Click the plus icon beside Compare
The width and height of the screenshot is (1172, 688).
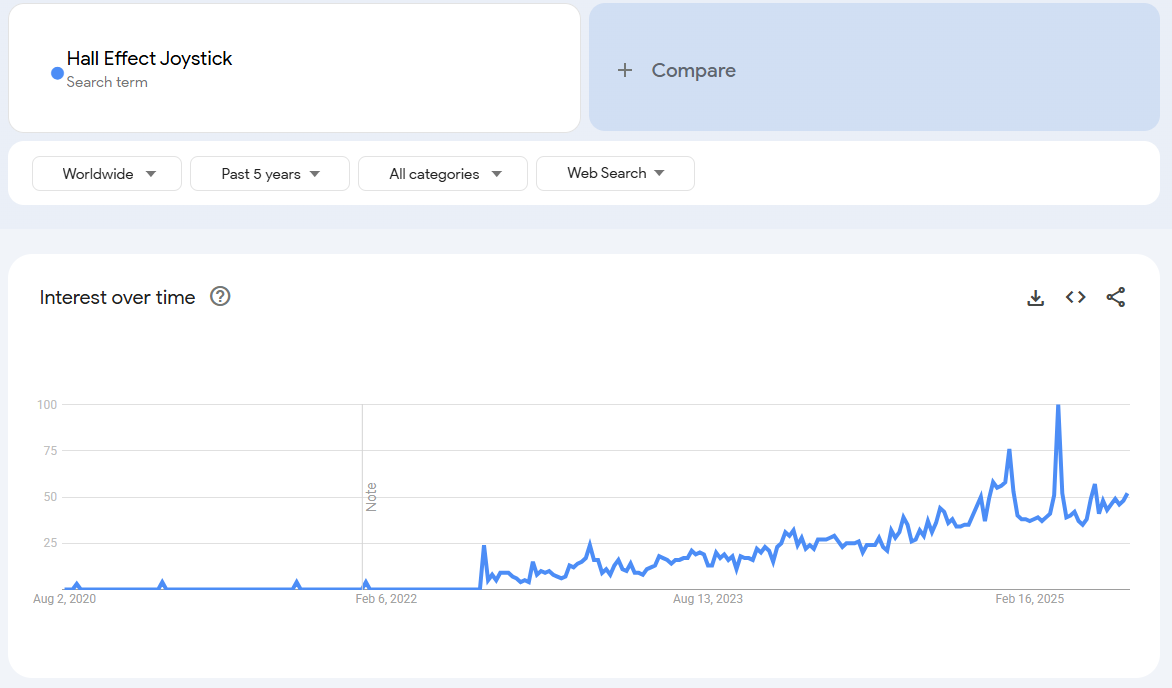(625, 70)
